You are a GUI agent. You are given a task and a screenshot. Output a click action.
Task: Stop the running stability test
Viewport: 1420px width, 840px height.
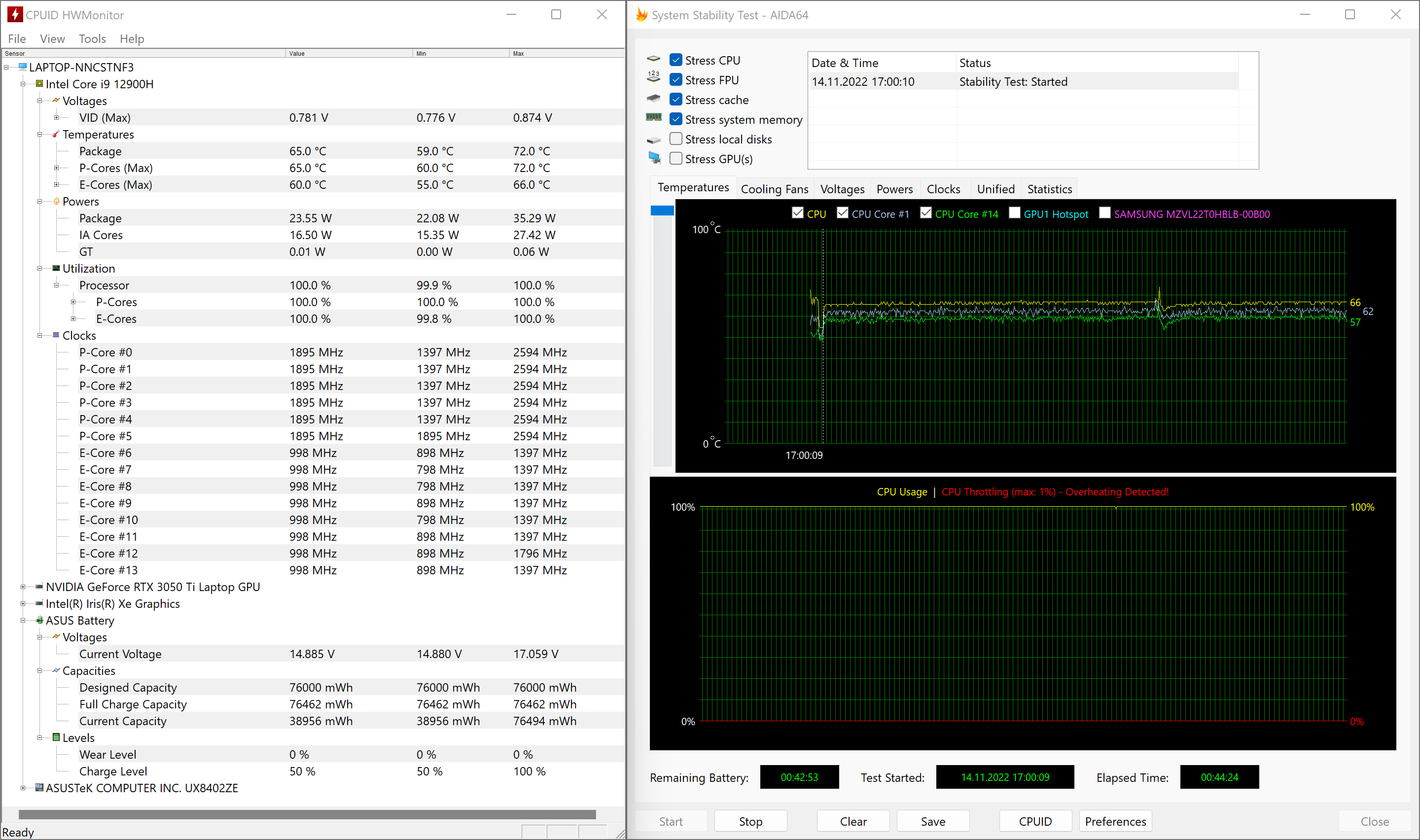(x=750, y=821)
